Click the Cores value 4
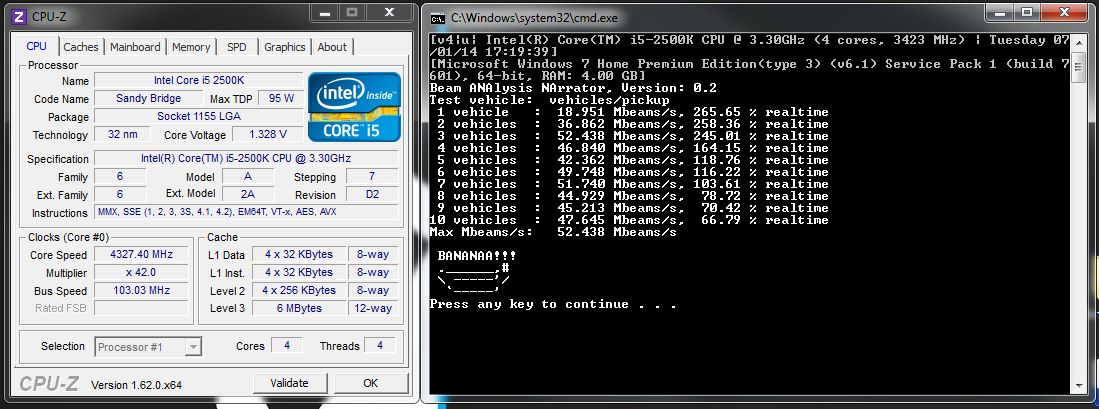 286,345
